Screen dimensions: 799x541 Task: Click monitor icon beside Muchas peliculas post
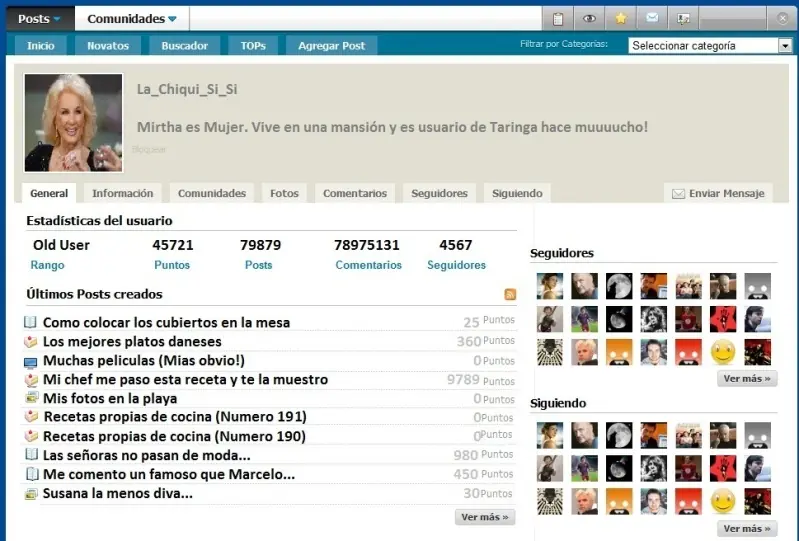(31, 363)
